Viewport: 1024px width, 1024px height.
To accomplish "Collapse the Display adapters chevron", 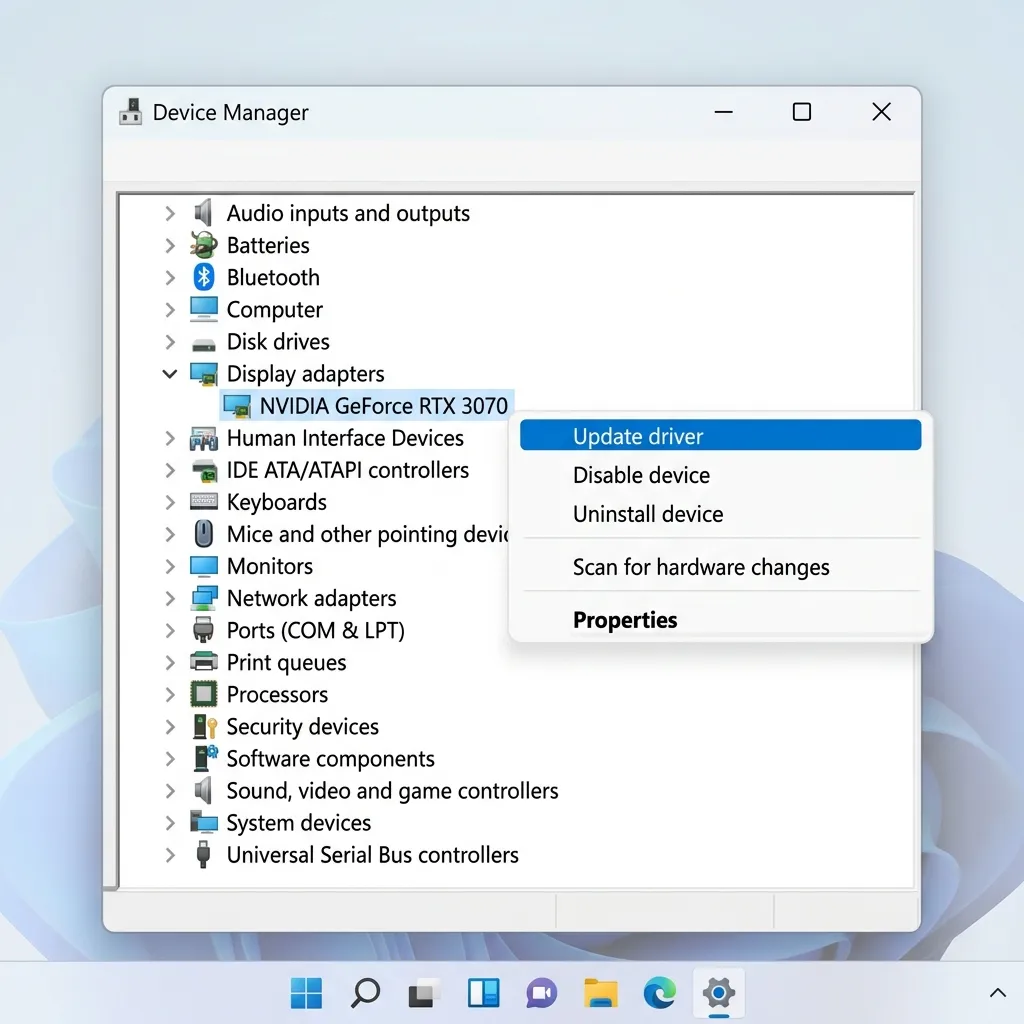I will pos(170,374).
